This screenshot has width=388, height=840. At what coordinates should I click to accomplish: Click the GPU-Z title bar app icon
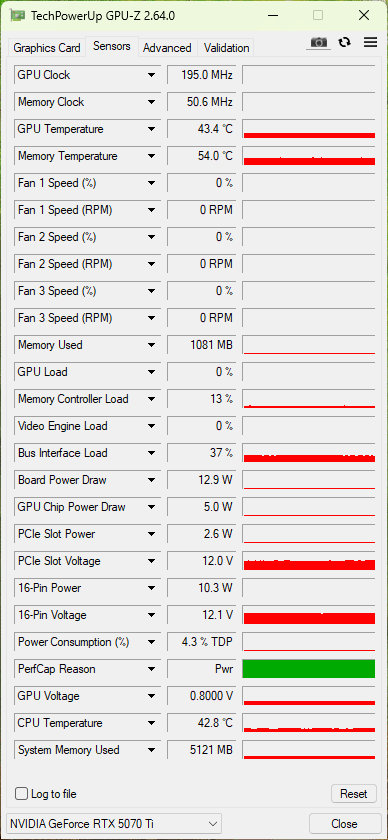tap(17, 16)
